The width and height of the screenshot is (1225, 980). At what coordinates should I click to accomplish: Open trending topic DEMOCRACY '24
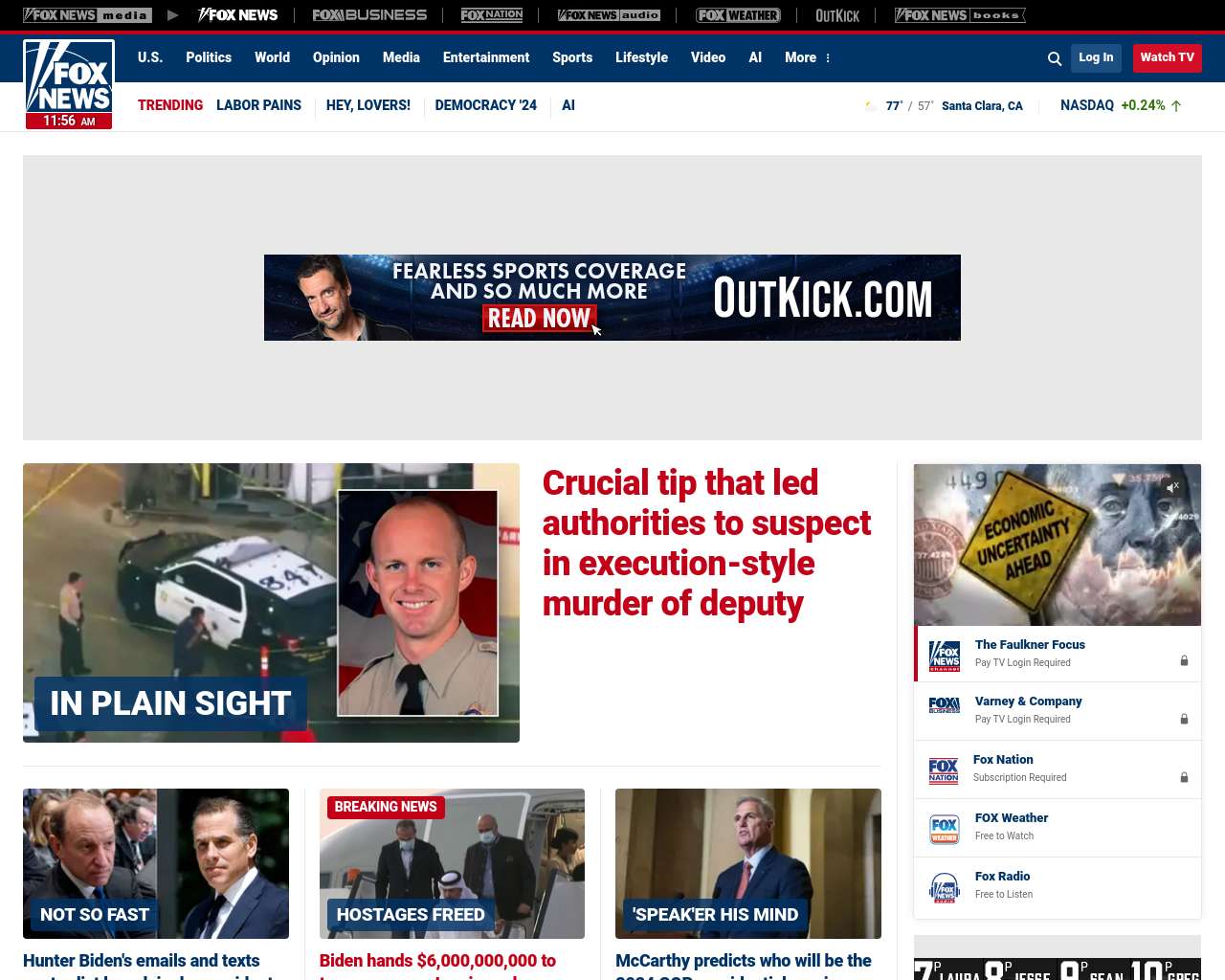[x=485, y=105]
